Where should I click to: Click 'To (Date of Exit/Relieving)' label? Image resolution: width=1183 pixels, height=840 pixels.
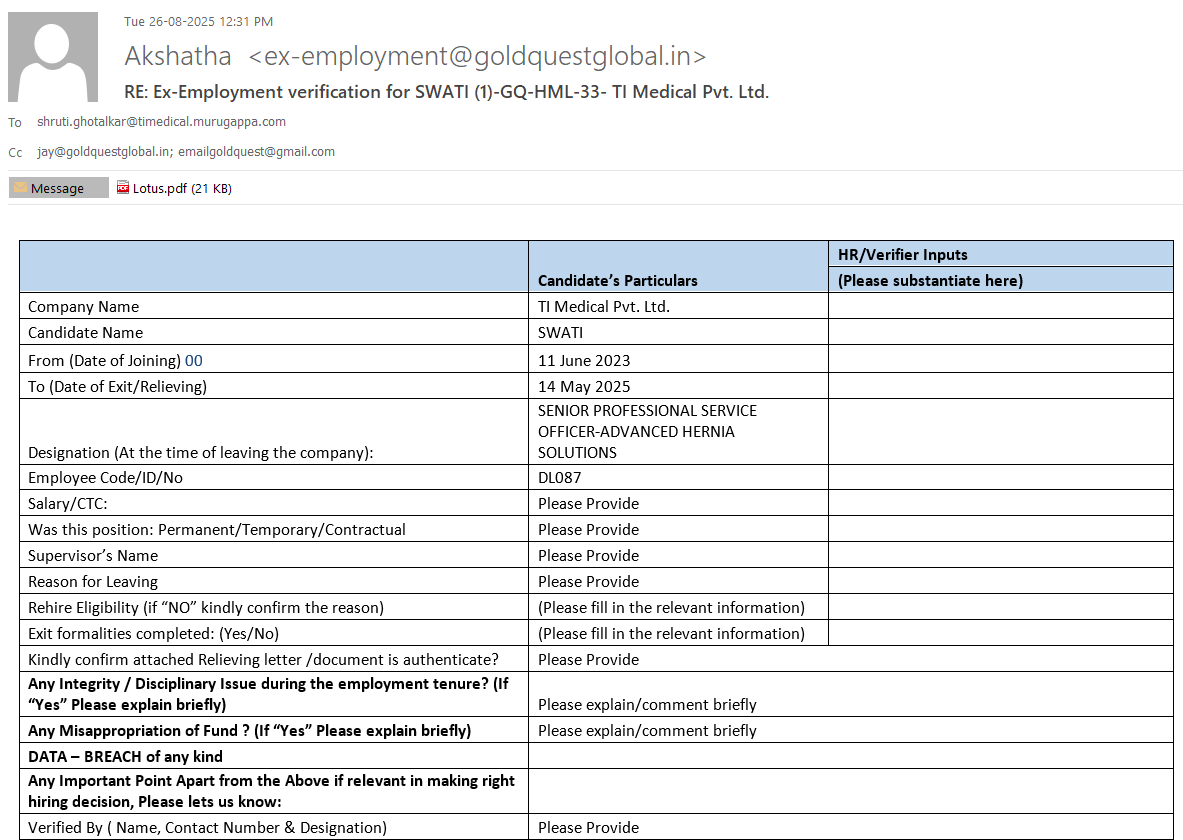click(117, 386)
